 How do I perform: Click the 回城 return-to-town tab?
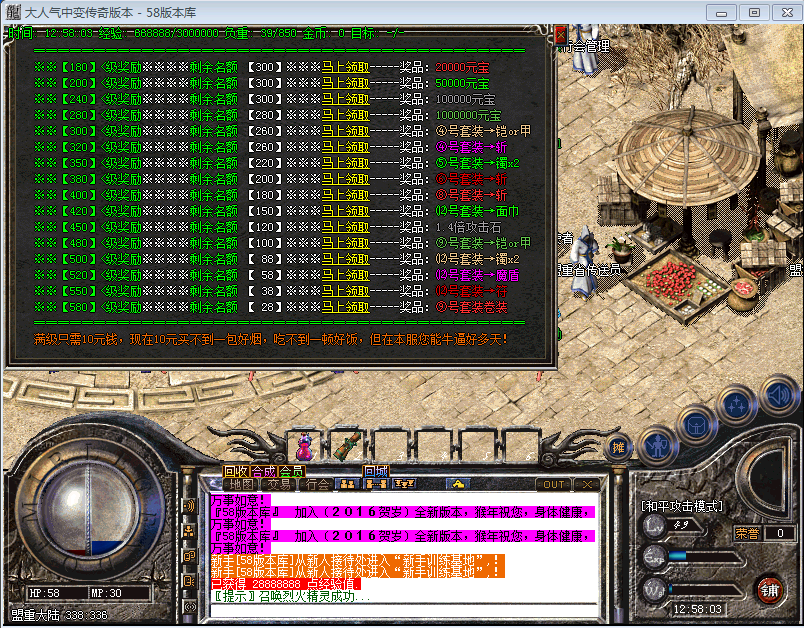[x=376, y=471]
